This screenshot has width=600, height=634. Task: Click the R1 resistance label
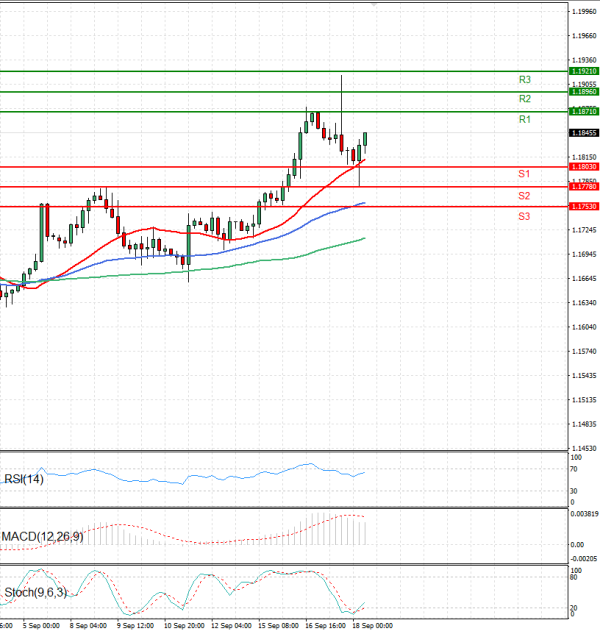[524, 119]
